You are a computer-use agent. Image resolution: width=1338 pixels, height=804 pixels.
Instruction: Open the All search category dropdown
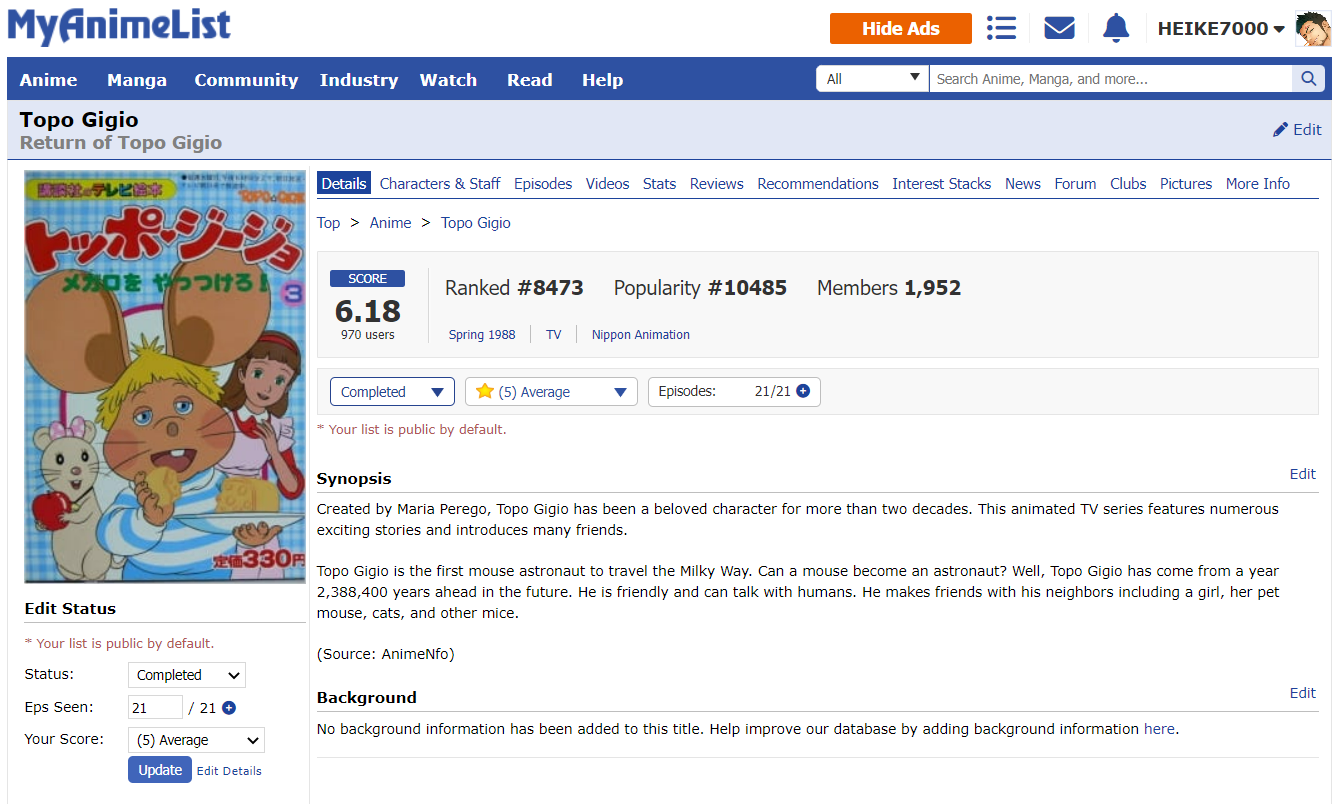coord(872,79)
